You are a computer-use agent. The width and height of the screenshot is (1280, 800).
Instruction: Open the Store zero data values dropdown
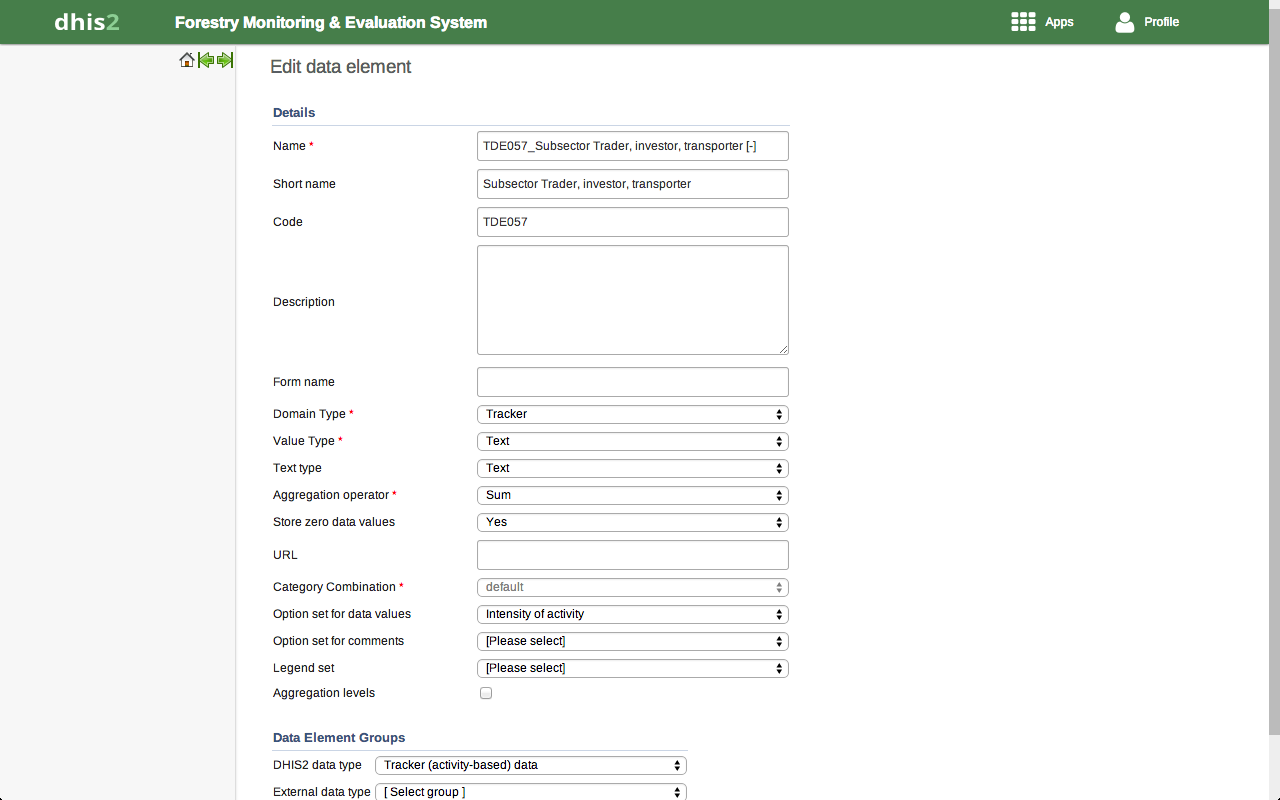point(632,522)
